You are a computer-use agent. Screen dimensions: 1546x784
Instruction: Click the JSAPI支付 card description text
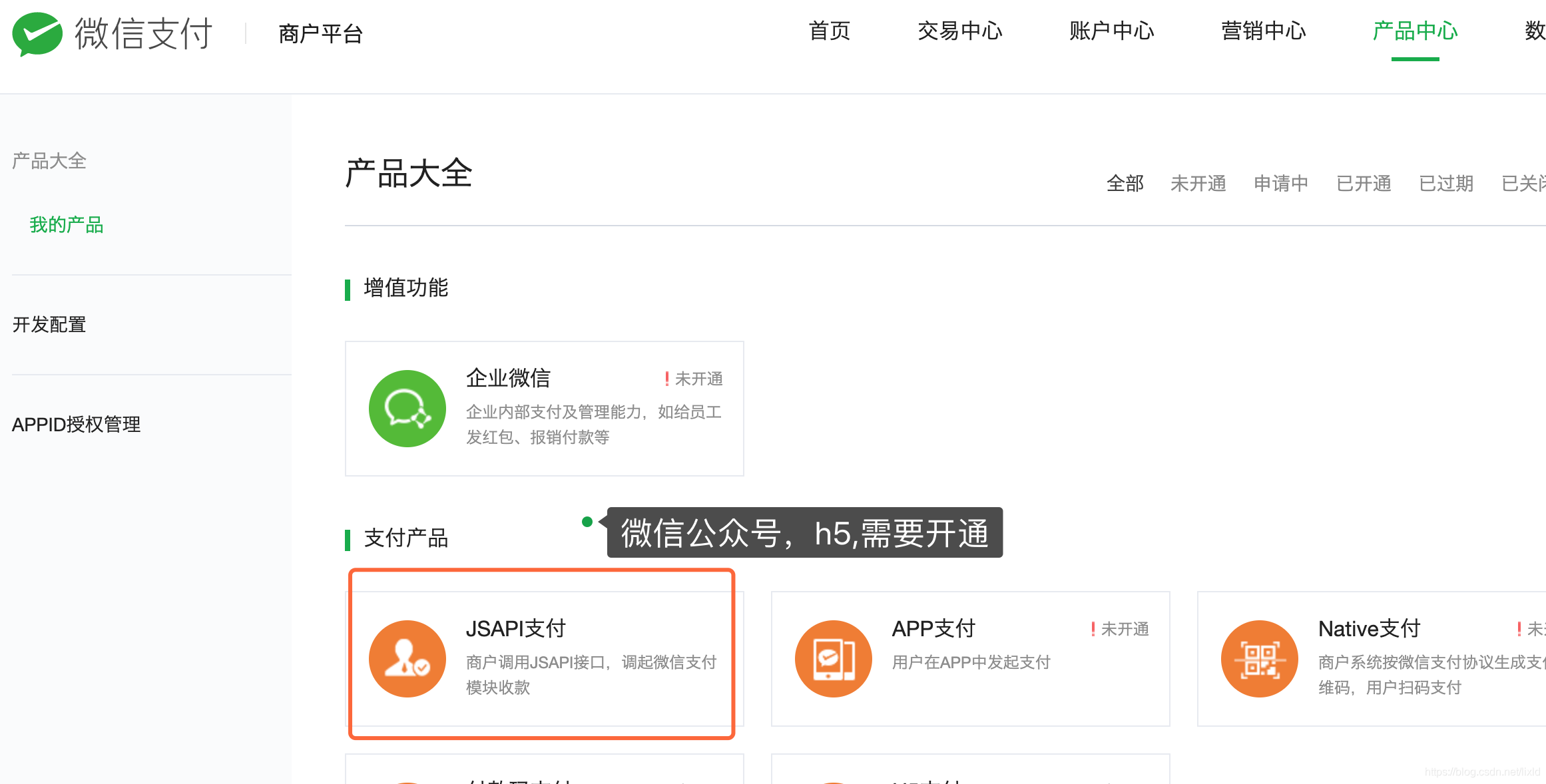591,675
